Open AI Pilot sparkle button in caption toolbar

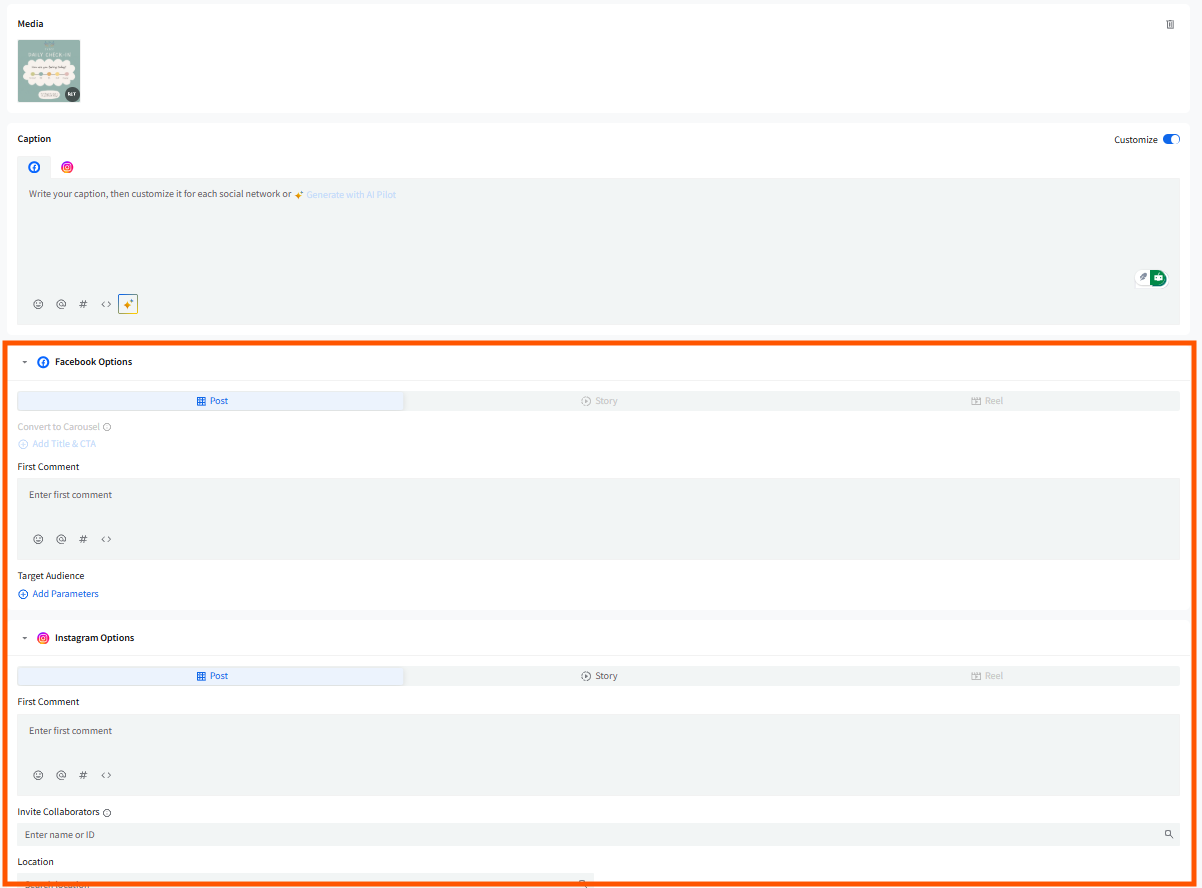[128, 304]
